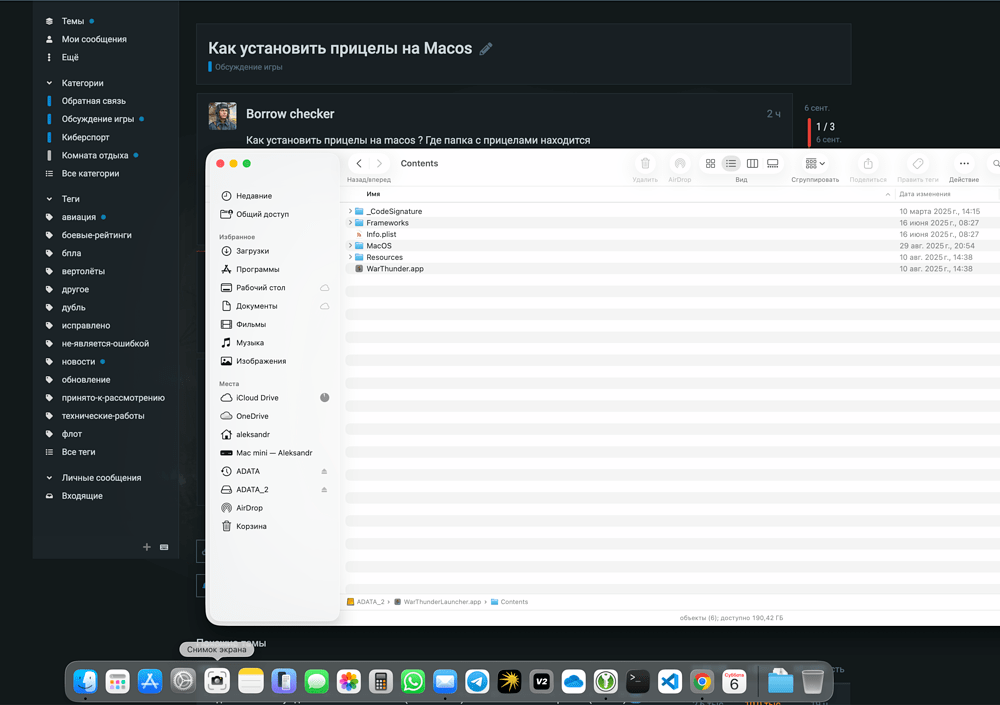The width and height of the screenshot is (1000, 705).
Task: Open Launchpad from the Dock
Action: coord(117,682)
